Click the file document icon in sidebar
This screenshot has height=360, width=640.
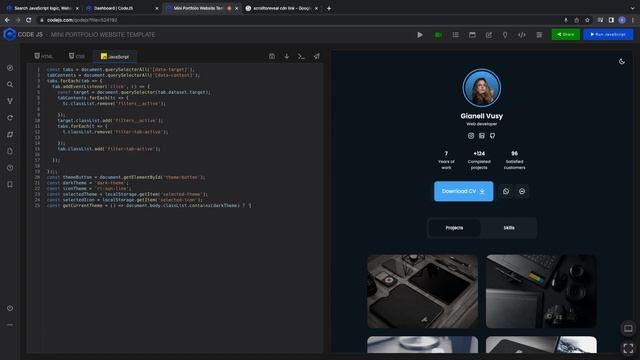click(10, 151)
